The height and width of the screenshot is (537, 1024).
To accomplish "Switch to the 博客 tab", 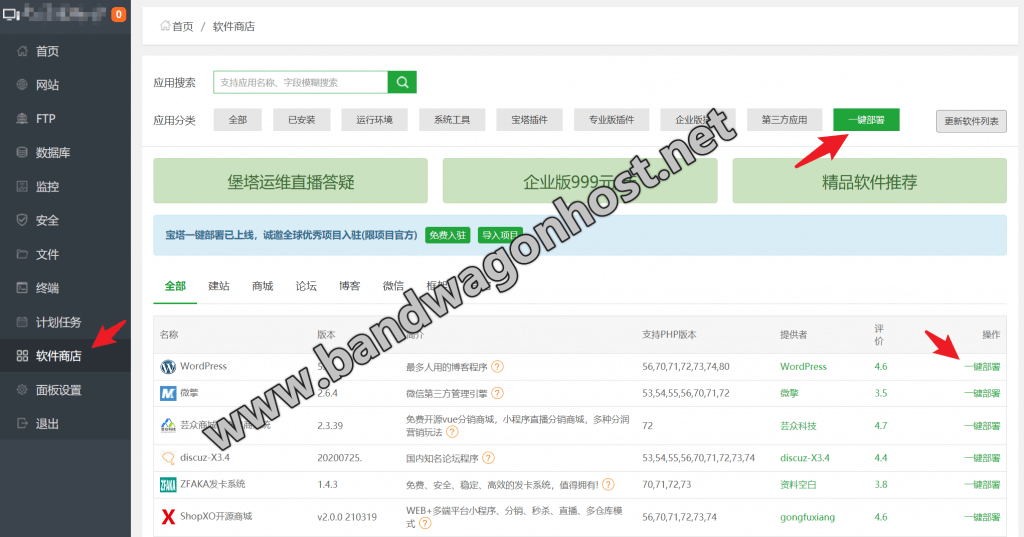I will pos(349,286).
